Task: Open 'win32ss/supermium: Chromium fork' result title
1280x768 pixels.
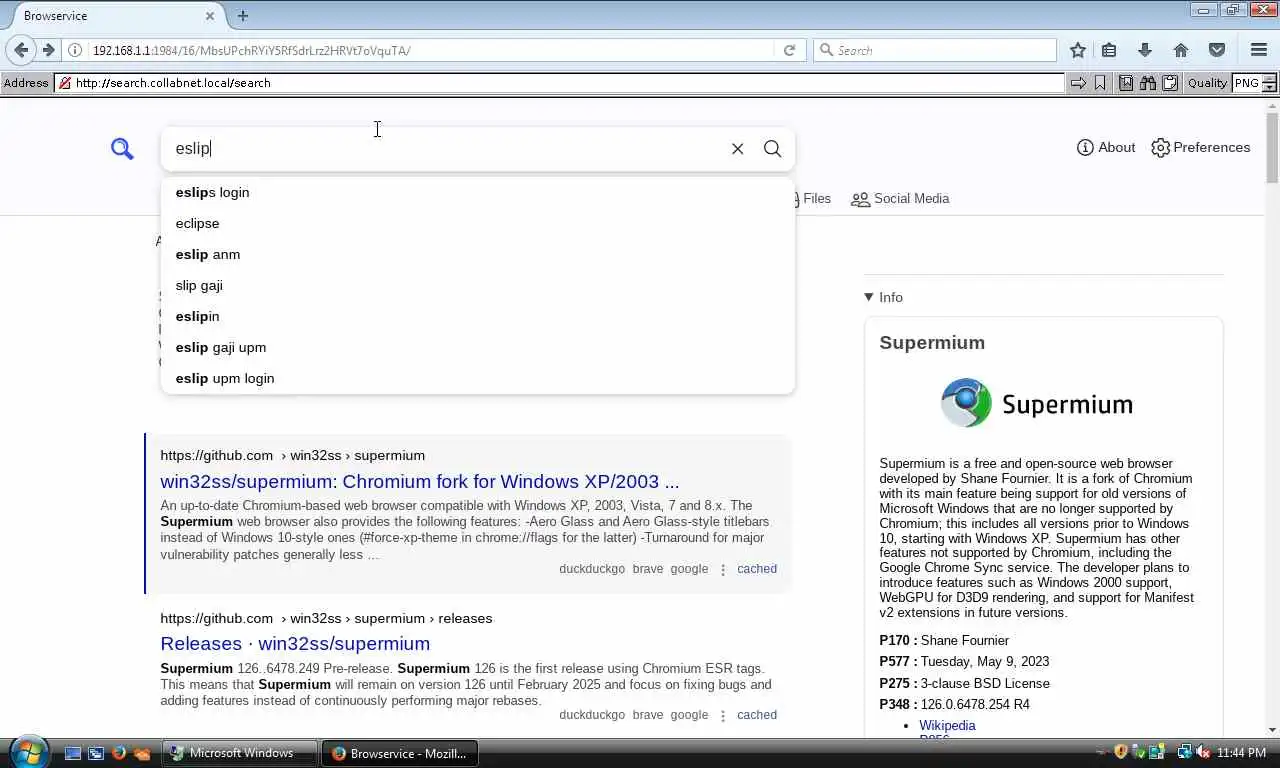Action: 420,481
